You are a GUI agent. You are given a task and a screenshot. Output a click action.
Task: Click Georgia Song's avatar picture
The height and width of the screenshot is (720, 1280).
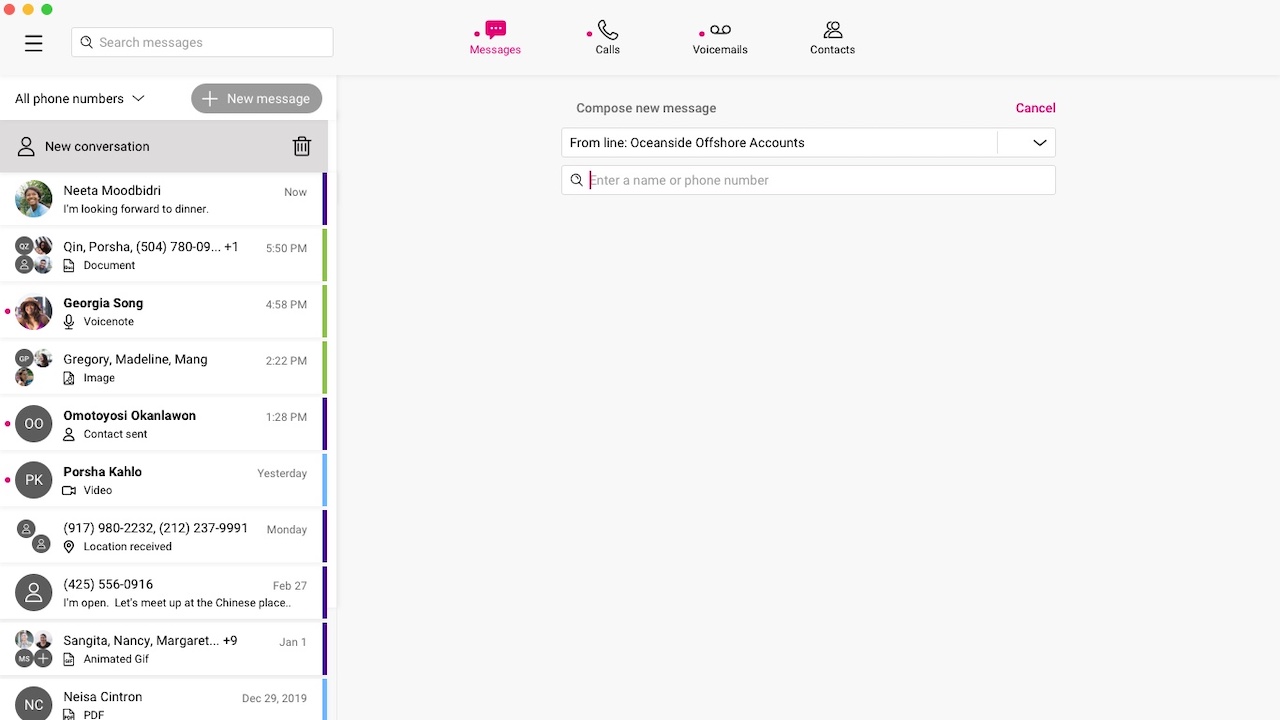point(34,312)
